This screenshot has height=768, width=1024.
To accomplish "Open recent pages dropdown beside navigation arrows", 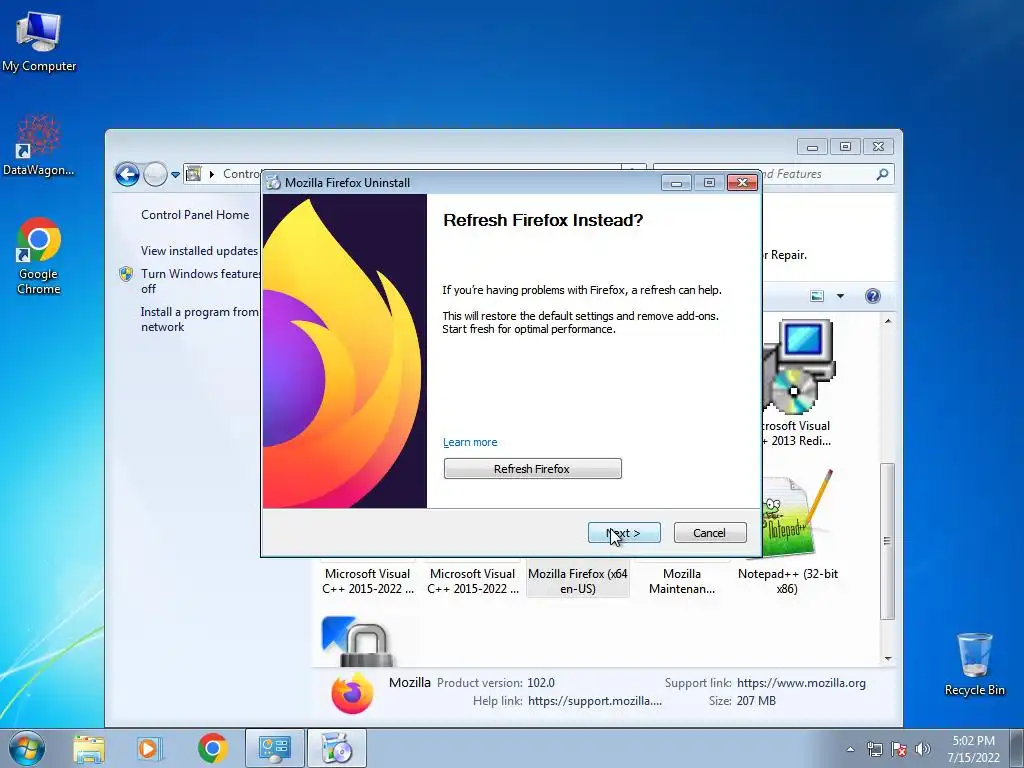I will click(x=175, y=175).
